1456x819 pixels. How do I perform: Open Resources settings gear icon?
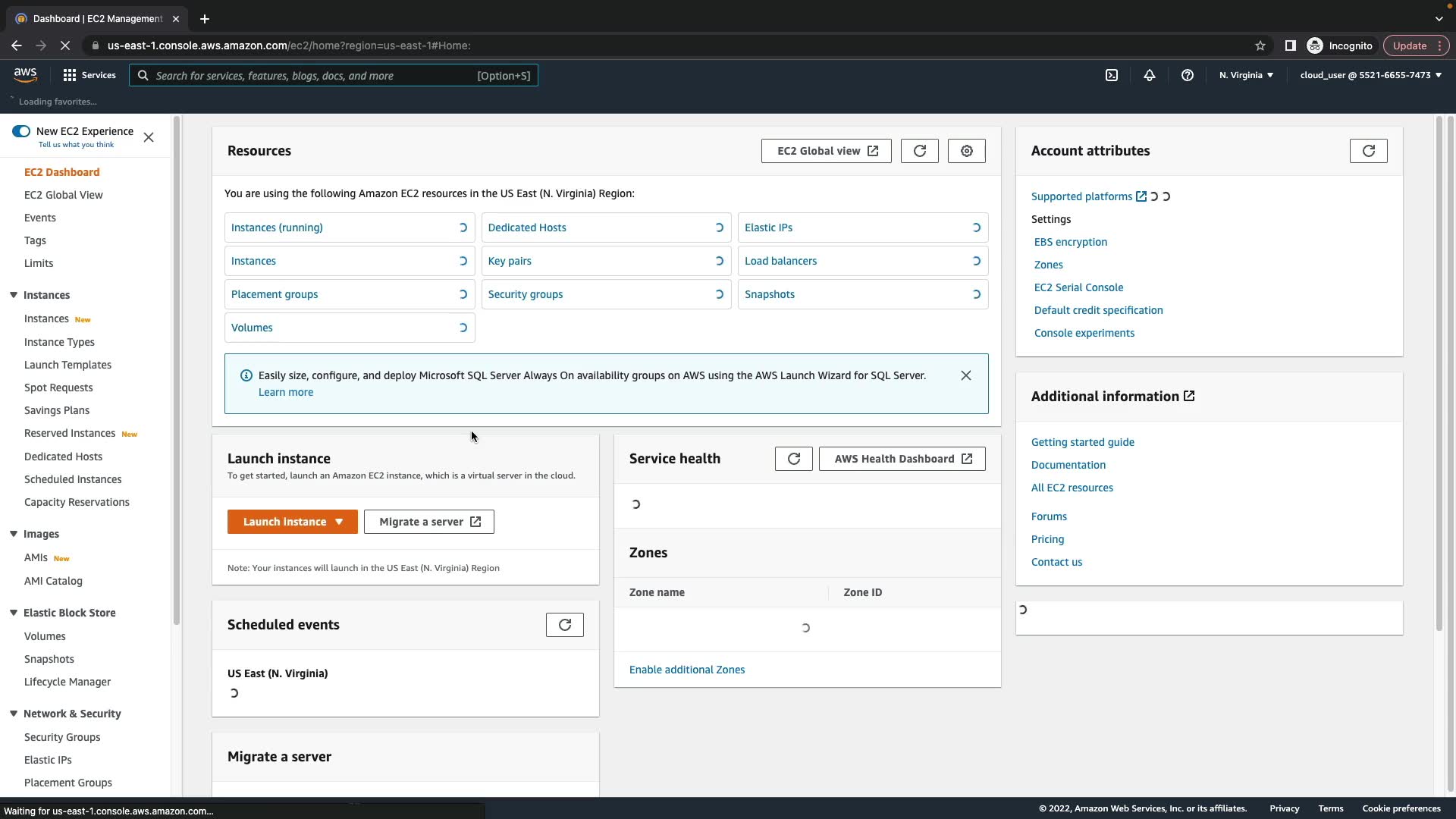point(966,151)
